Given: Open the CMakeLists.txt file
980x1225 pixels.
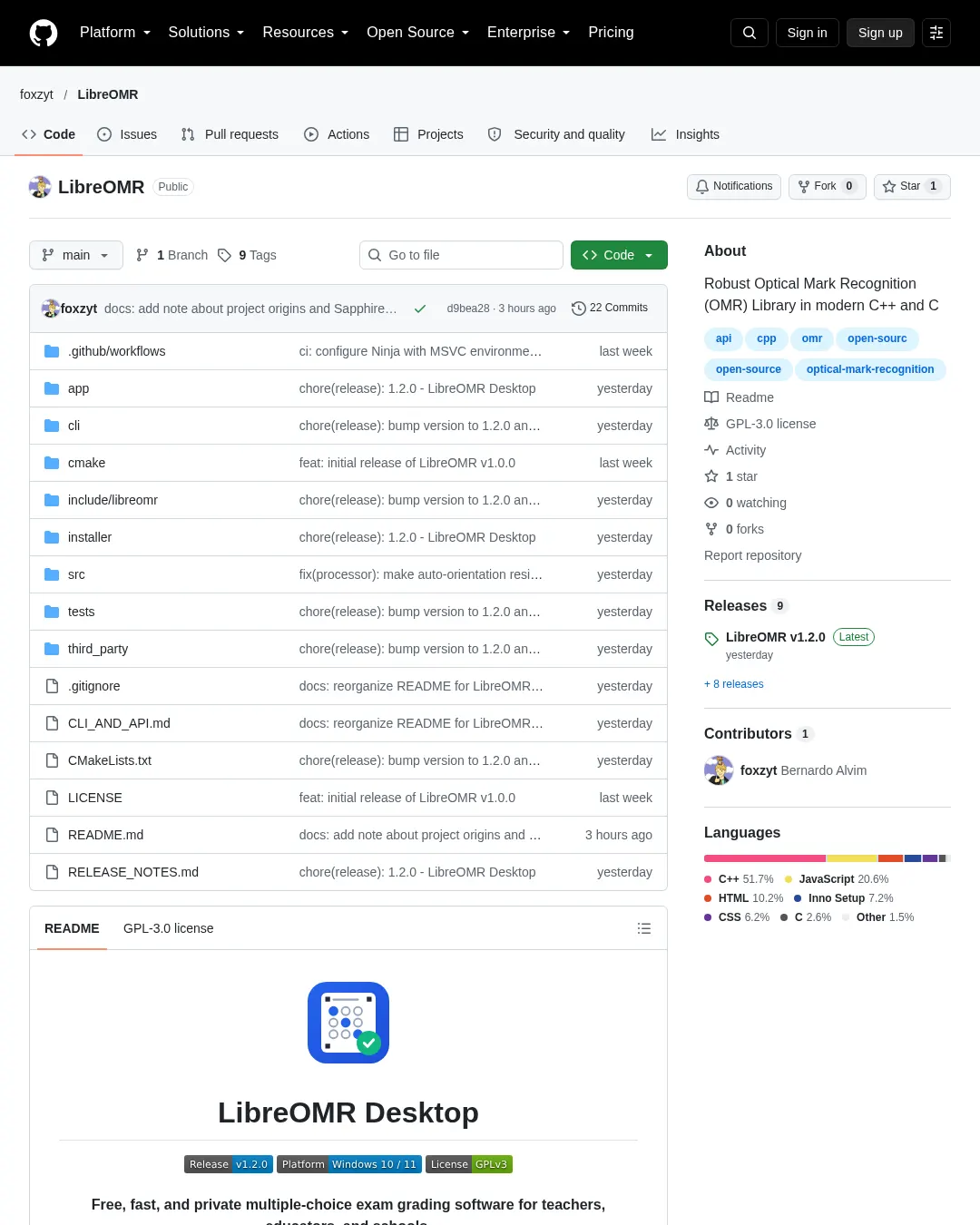Looking at the screenshot, I should 110,760.
